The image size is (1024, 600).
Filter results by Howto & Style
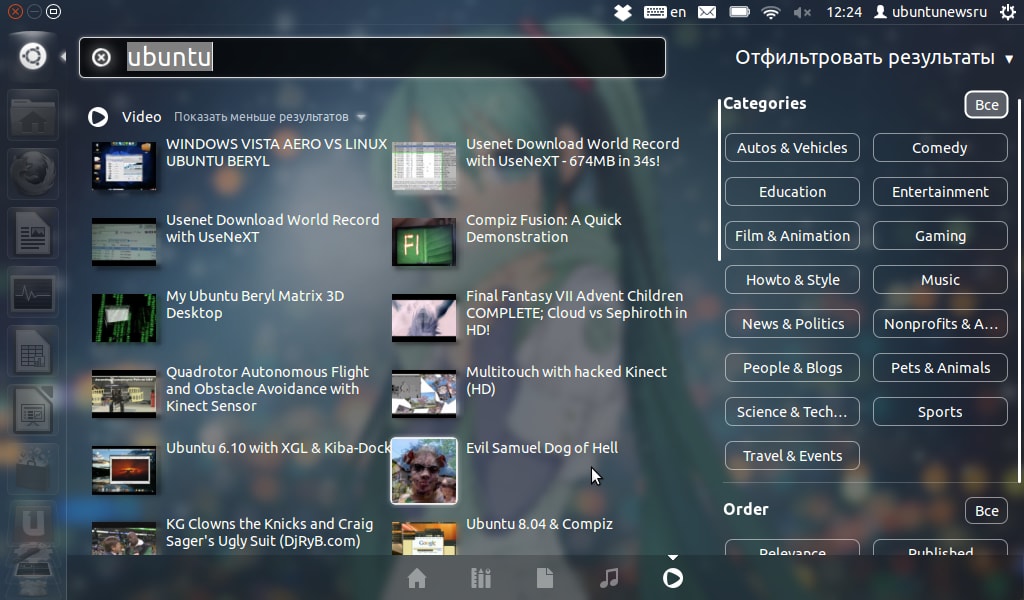click(792, 279)
